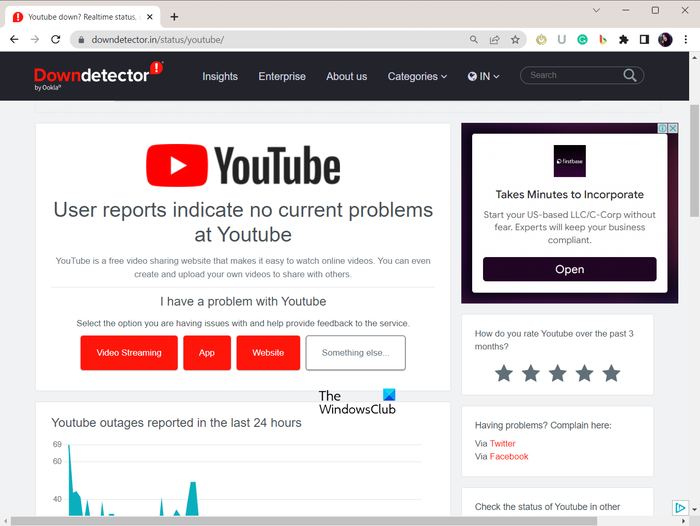Open Chrome three-dot menu
Viewport: 700px width, 526px height.
coord(686,40)
